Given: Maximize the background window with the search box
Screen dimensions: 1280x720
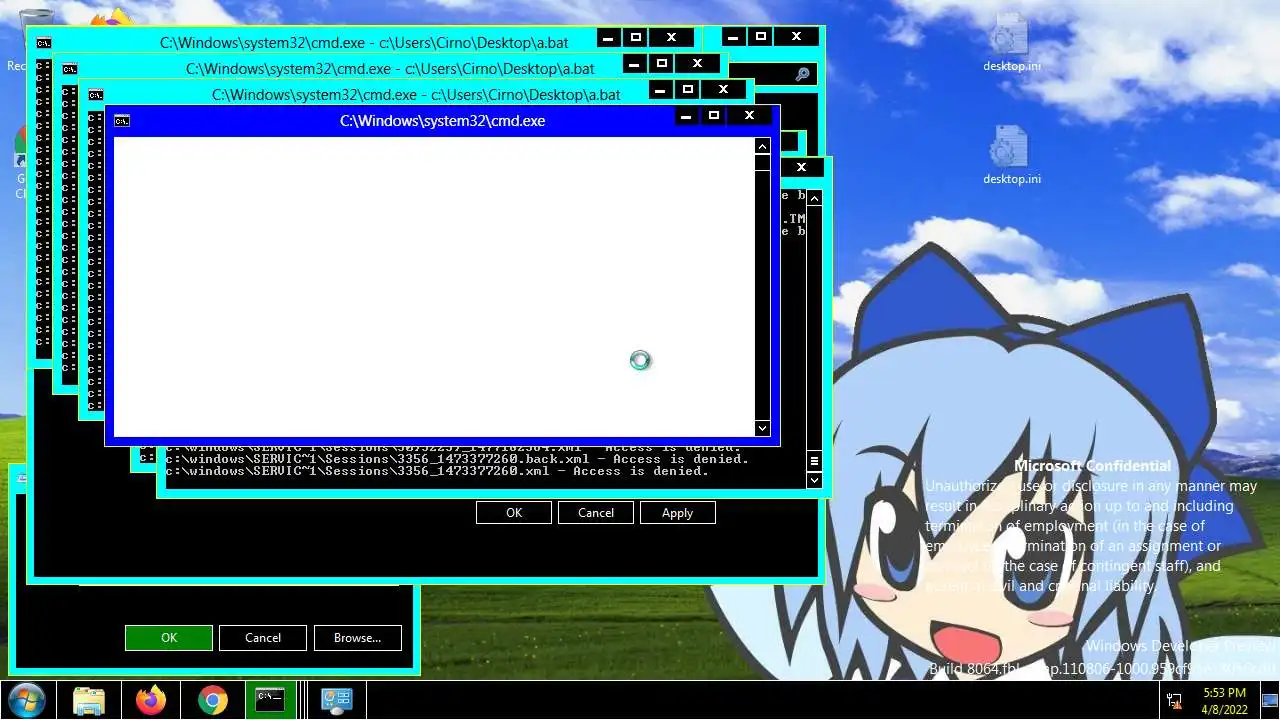Looking at the screenshot, I should pyautogui.click(x=761, y=37).
